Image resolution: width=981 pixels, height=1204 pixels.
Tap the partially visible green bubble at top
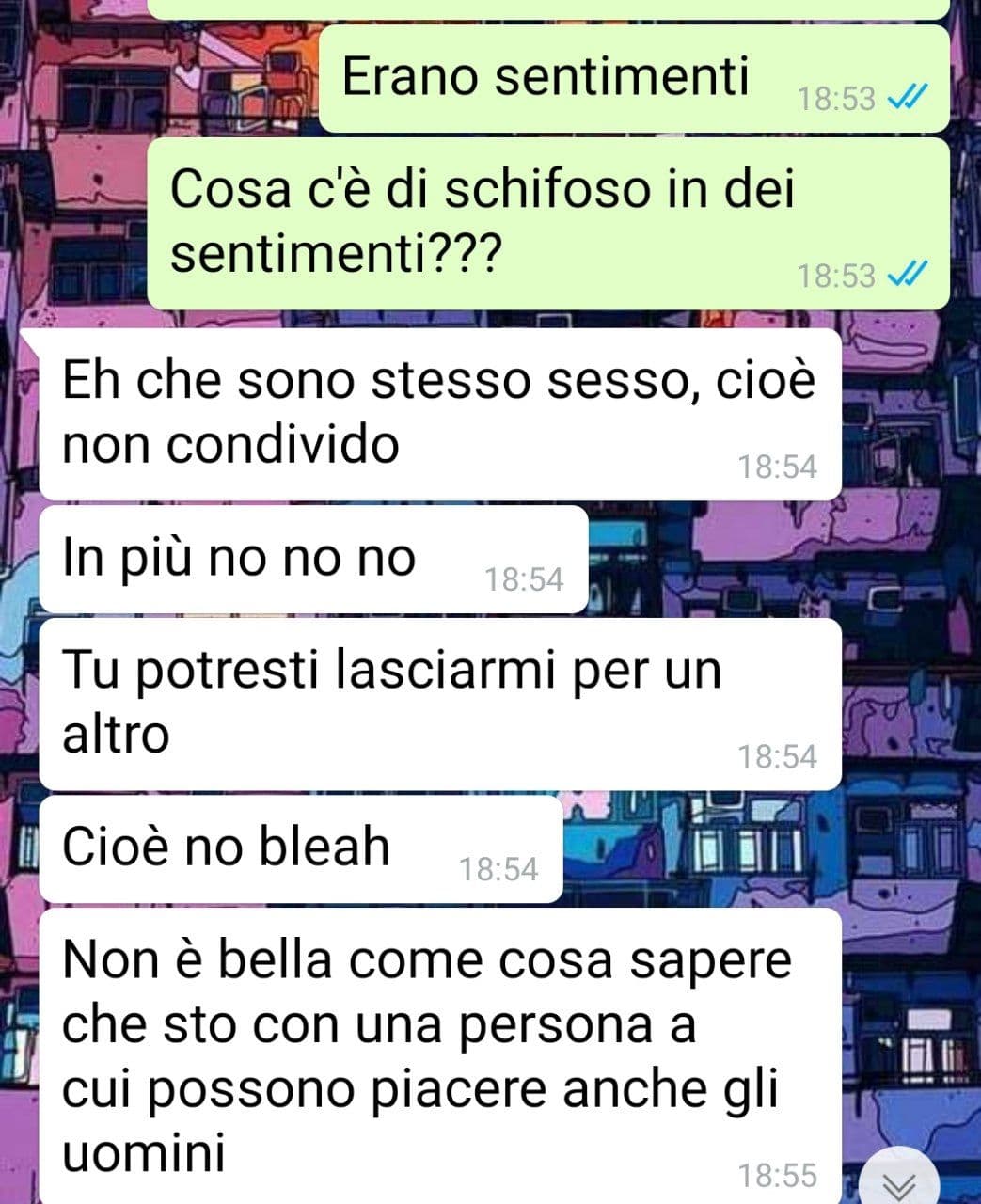pyautogui.click(x=548, y=8)
